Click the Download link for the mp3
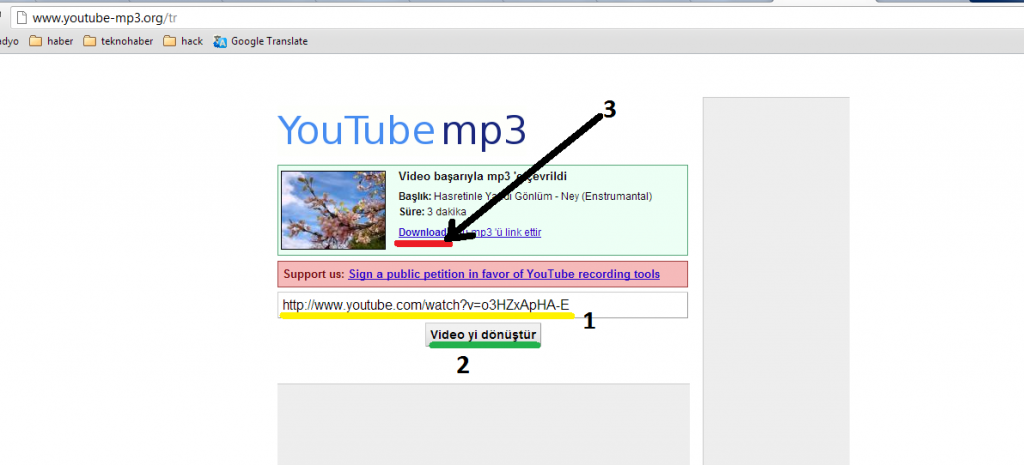This screenshot has height=465, width=1024. 422,232
